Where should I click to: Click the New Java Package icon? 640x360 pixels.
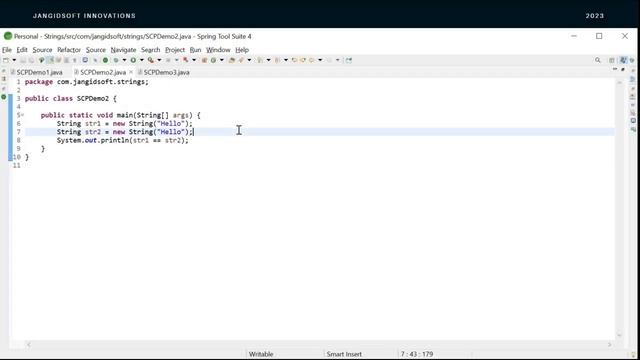tap(204, 60)
